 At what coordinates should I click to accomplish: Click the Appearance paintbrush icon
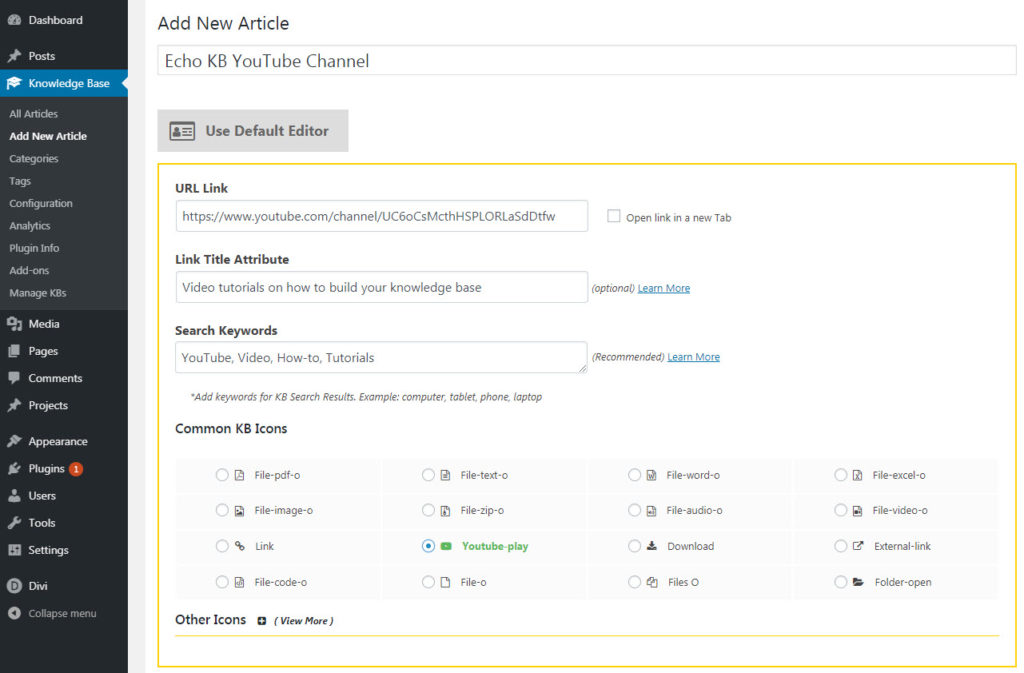pos(14,442)
